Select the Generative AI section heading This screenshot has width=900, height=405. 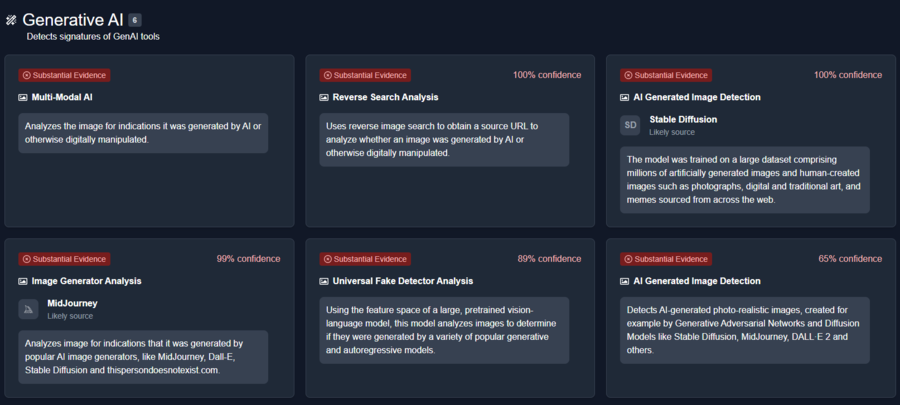73,20
